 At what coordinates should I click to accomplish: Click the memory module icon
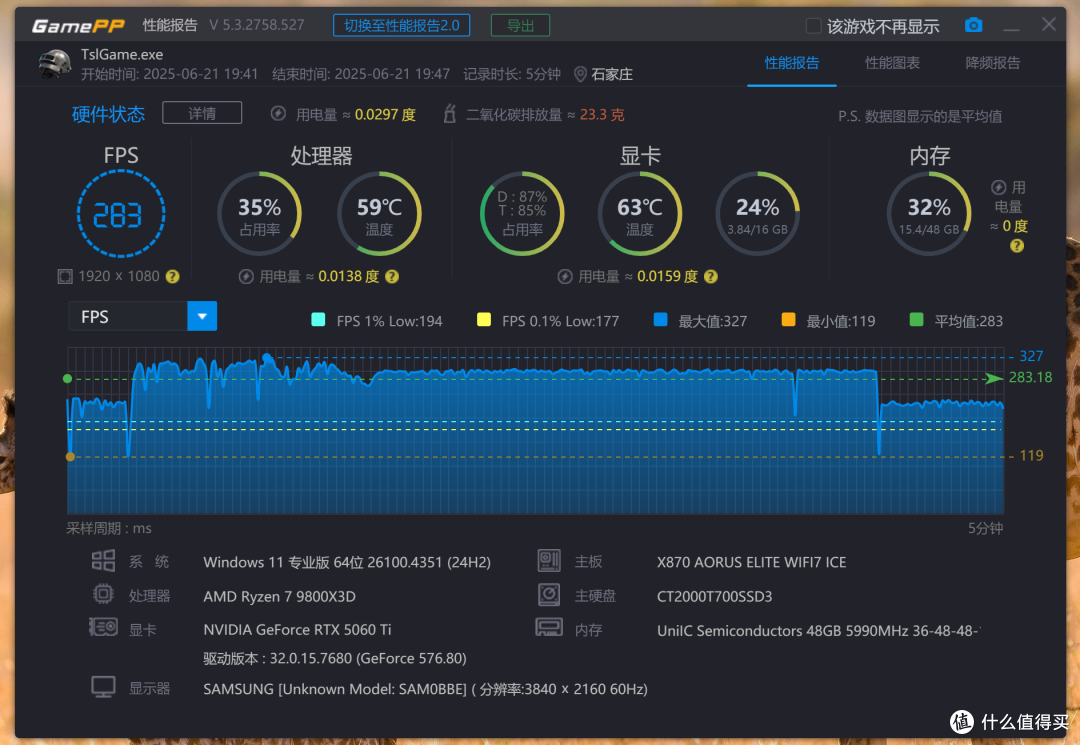(x=549, y=627)
